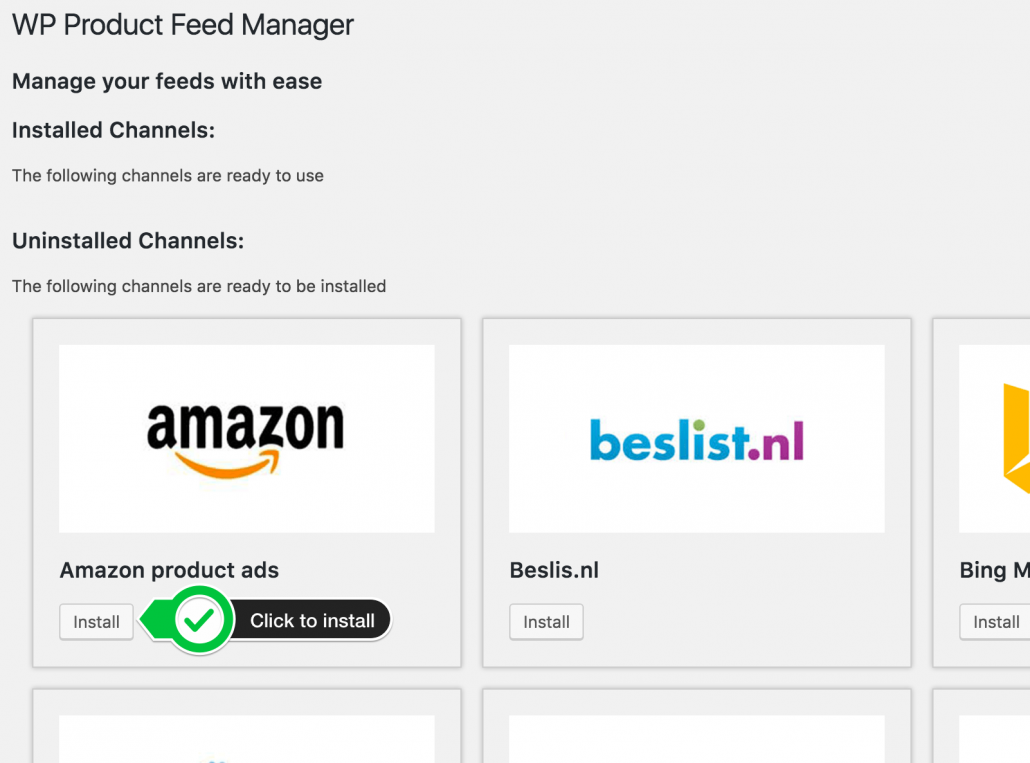Screen dimensions: 1030x763
Task: Select the second-row channel thumbnail below Bing
Action: (x=996, y=739)
